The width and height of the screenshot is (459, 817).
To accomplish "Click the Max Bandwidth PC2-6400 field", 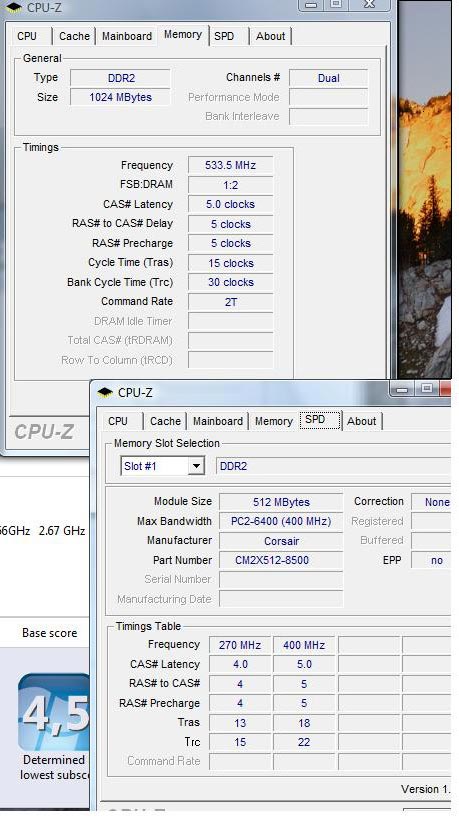I will (281, 521).
